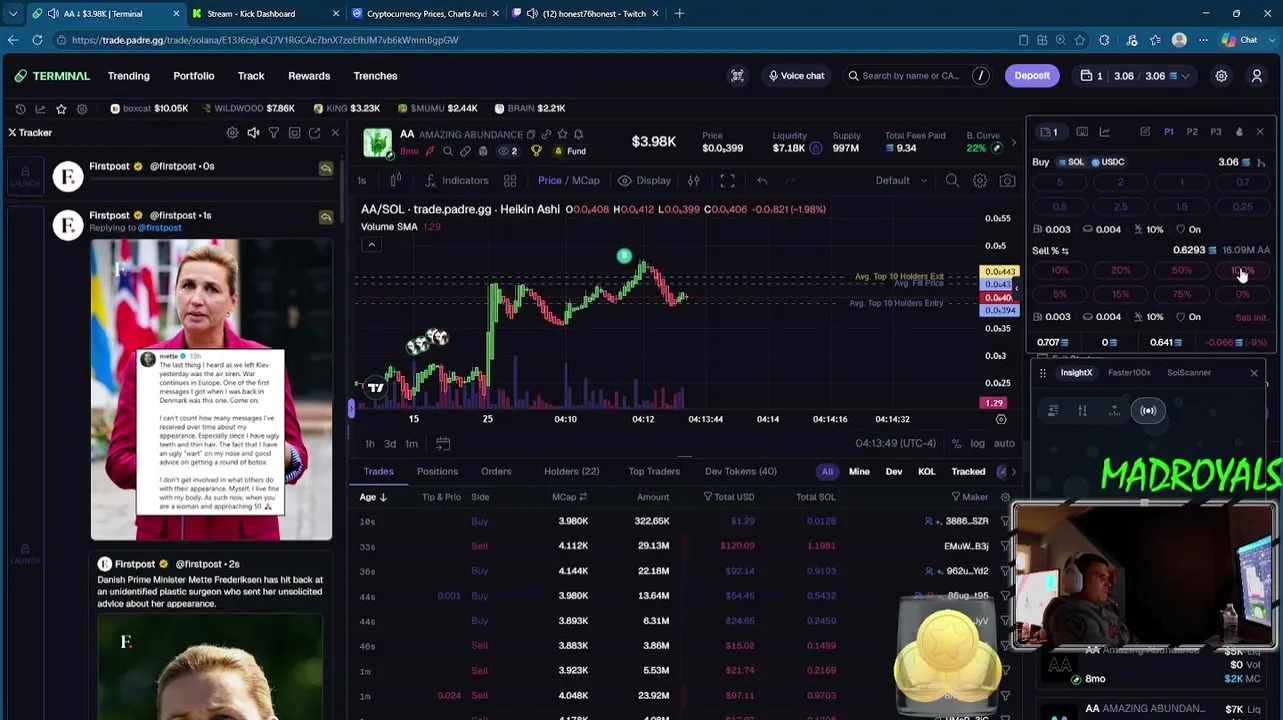The image size is (1283, 720).
Task: Open the X Tracker filter funnel
Action: tap(273, 133)
